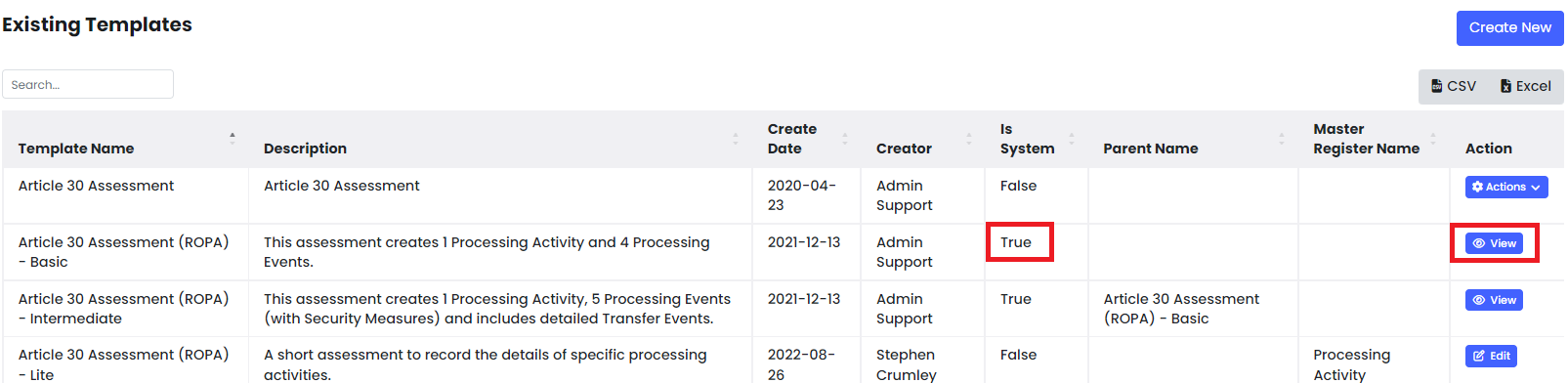Click description "creates 1 Processing Activity and 4 Processing Events"
Screen dimensions: 1568x383
click(x=487, y=252)
